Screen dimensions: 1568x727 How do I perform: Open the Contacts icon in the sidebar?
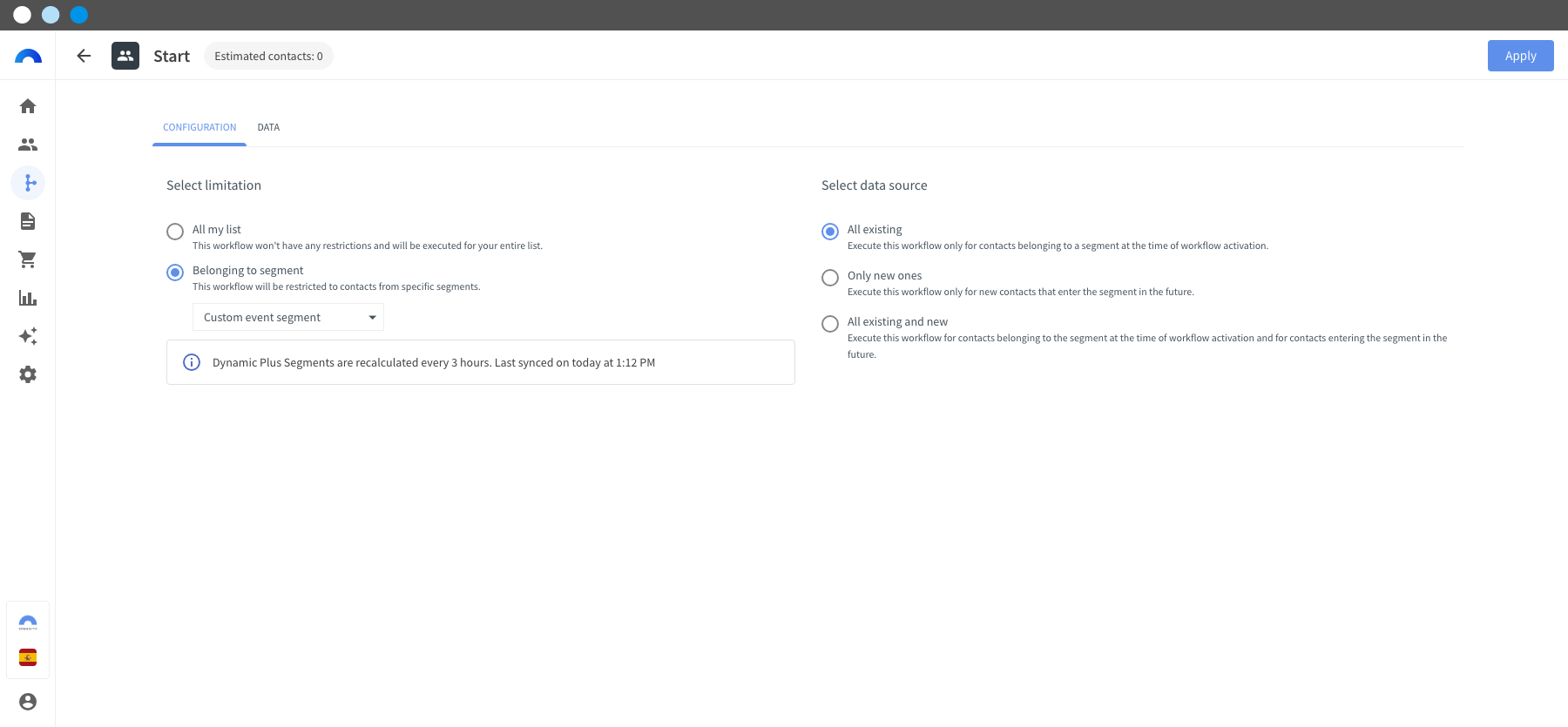click(x=28, y=145)
